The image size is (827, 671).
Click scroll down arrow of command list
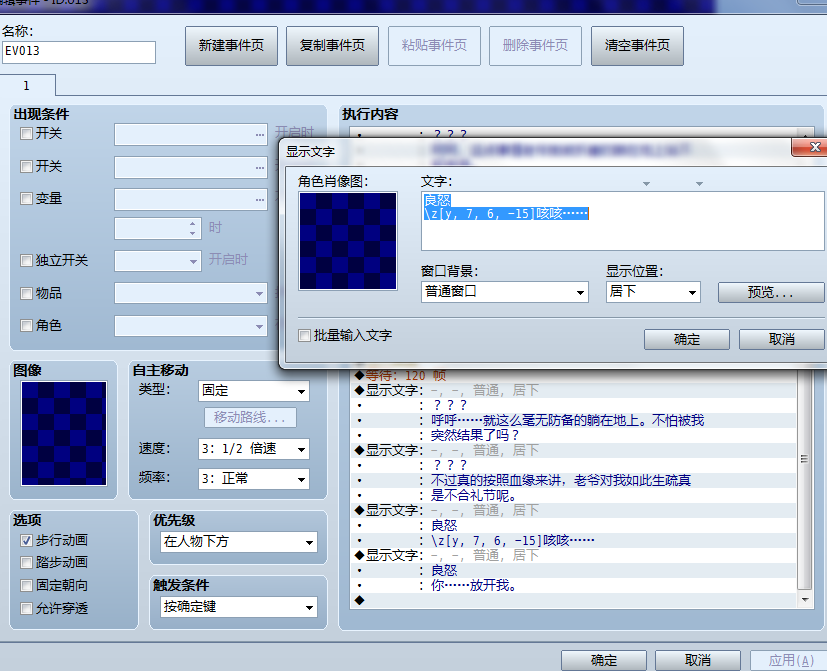[804, 600]
